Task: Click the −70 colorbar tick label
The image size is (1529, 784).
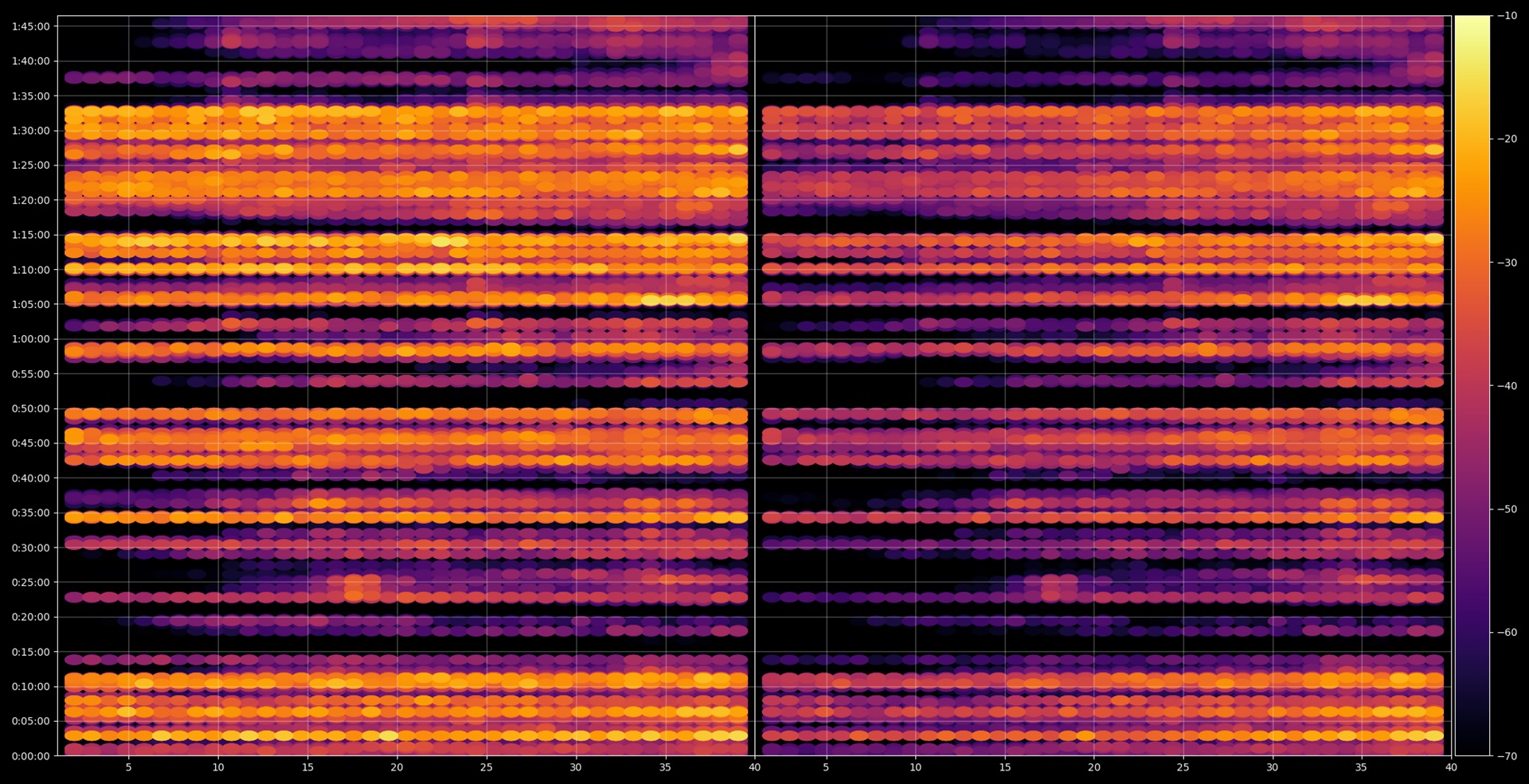Action: [x=1507, y=756]
